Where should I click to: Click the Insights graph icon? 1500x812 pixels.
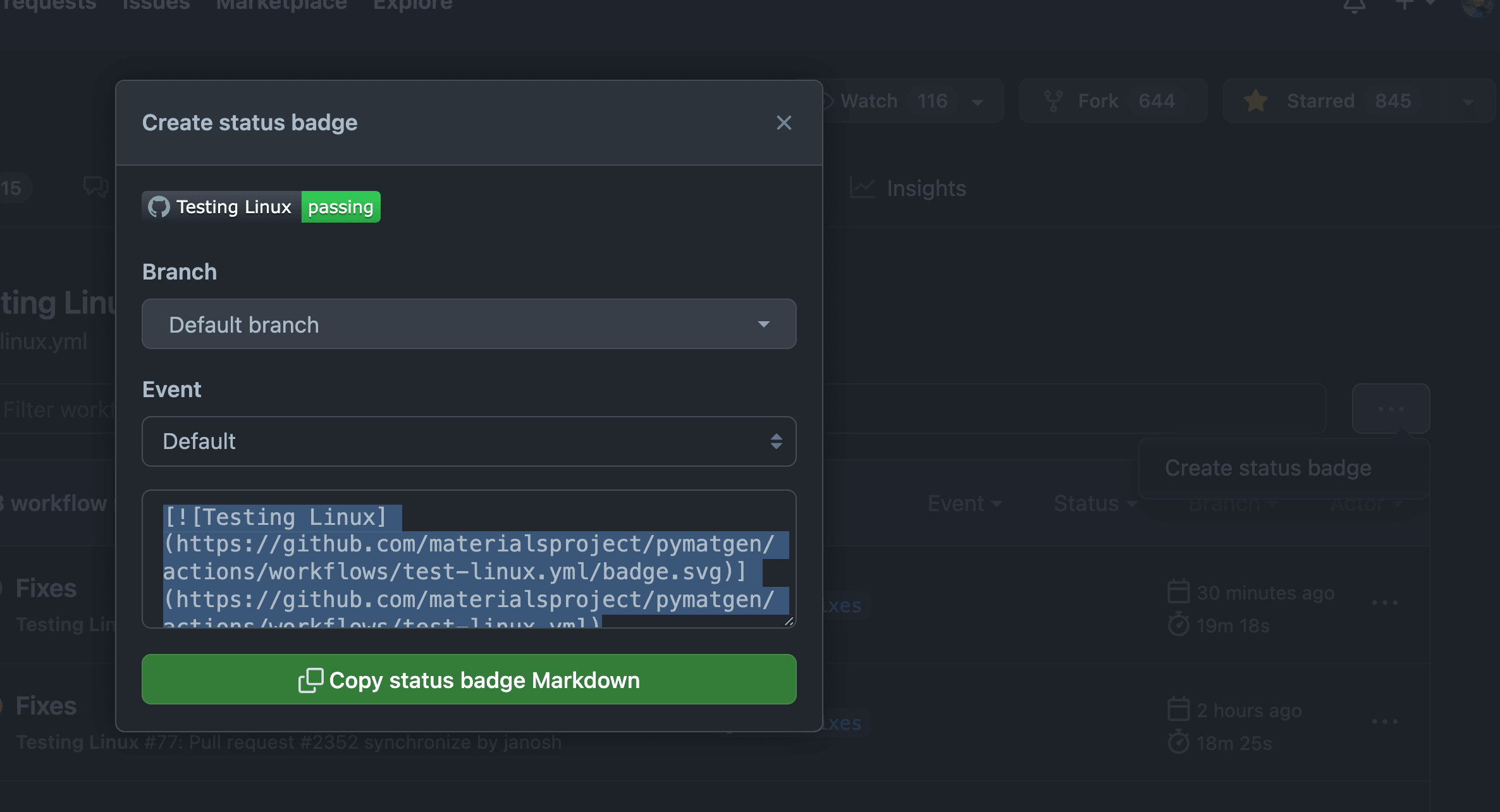tap(863, 188)
